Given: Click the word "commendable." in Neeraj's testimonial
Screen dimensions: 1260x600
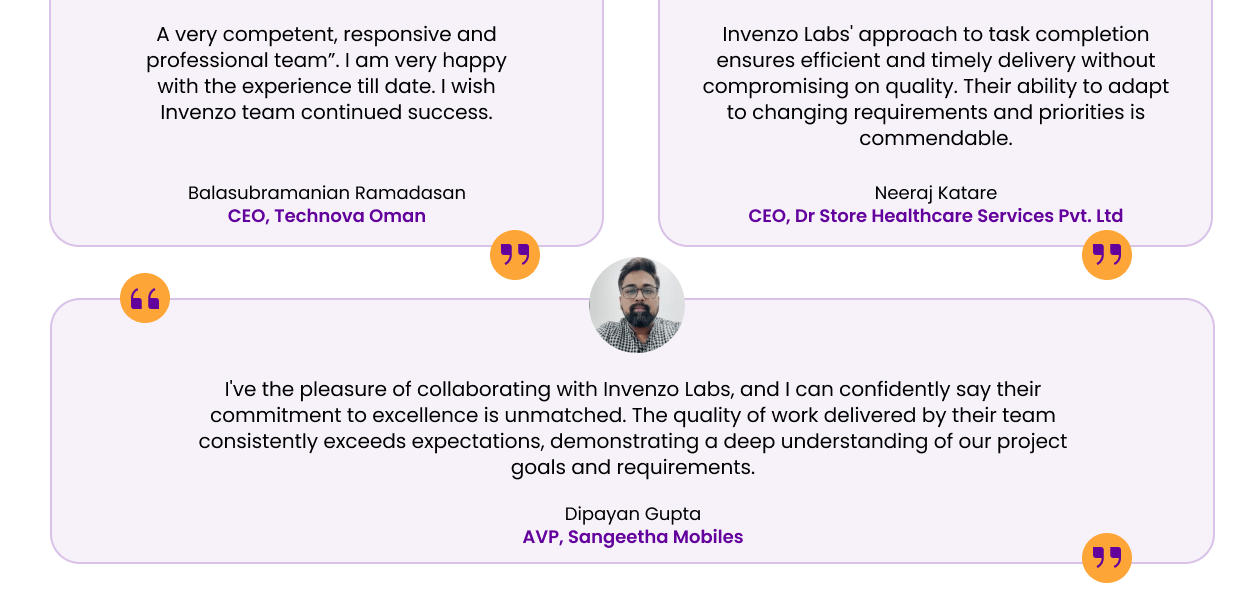Looking at the screenshot, I should pyautogui.click(x=936, y=138).
